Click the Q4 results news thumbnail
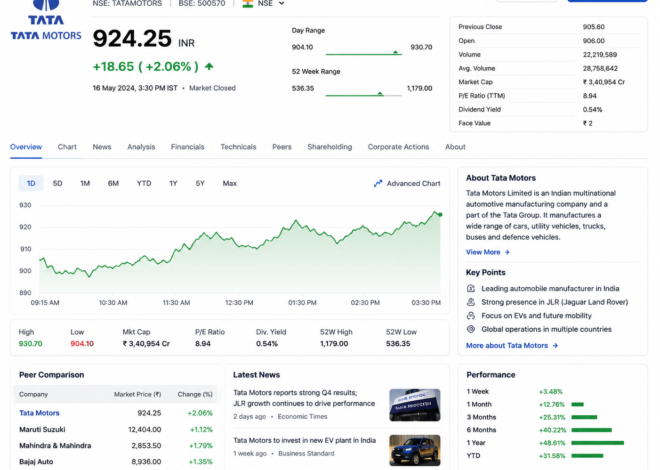This screenshot has width=660, height=470. [415, 405]
